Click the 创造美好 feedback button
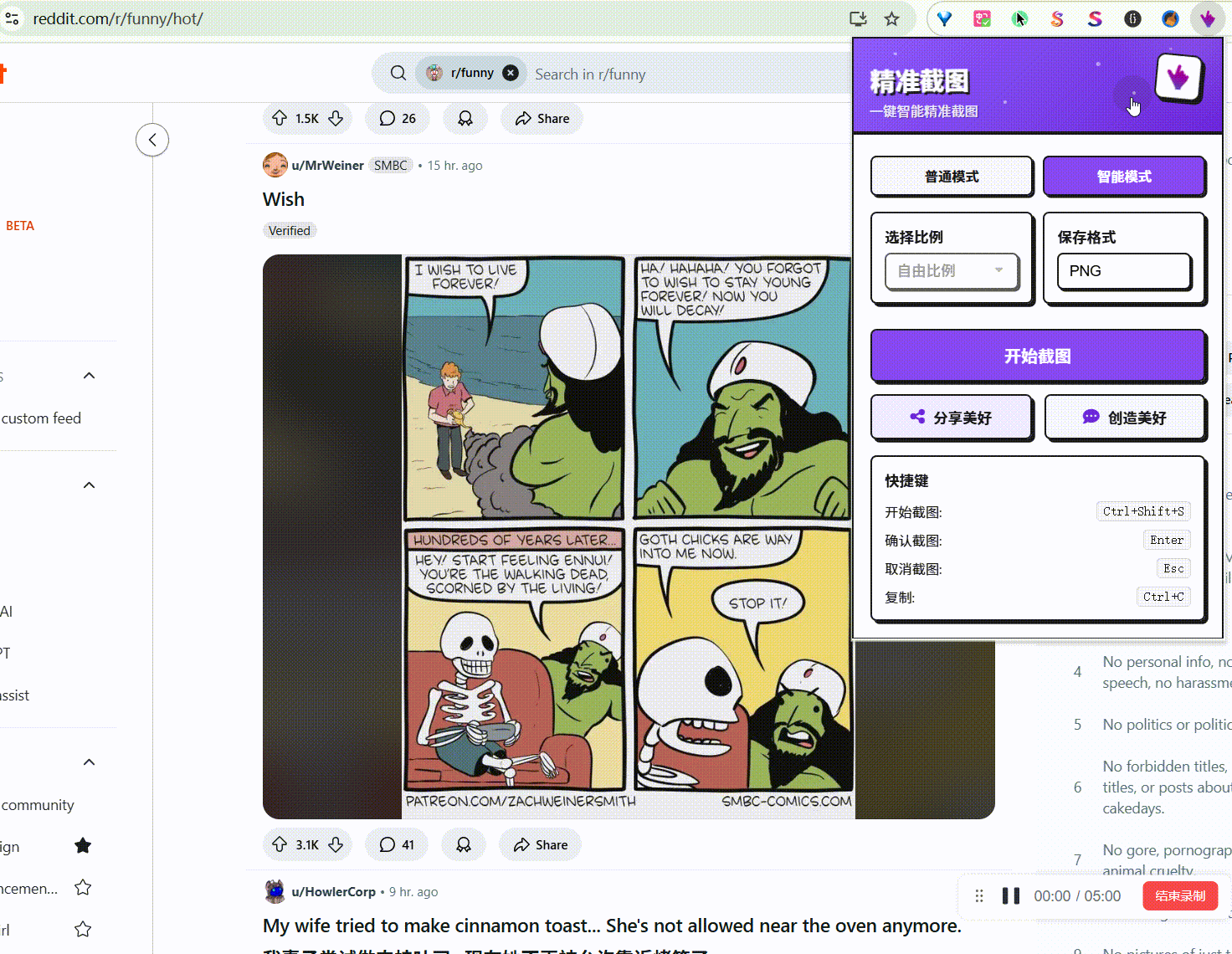Image resolution: width=1232 pixels, height=954 pixels. point(1125,418)
